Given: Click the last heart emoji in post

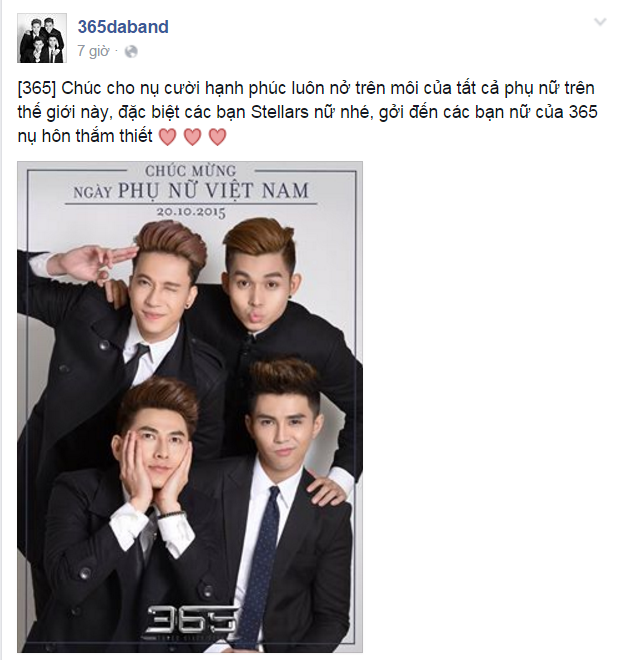Looking at the screenshot, I should [218, 137].
